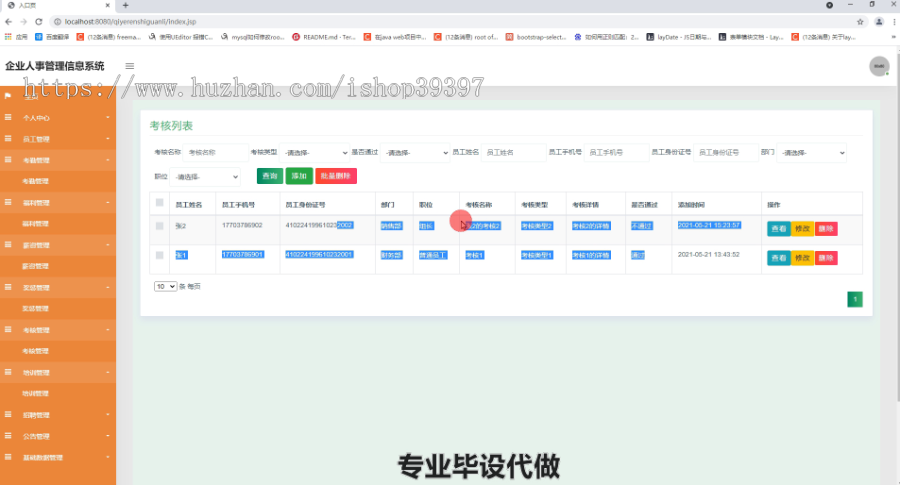Open the bootstrap-select bookmark
900x485 pixels.
tap(536, 37)
